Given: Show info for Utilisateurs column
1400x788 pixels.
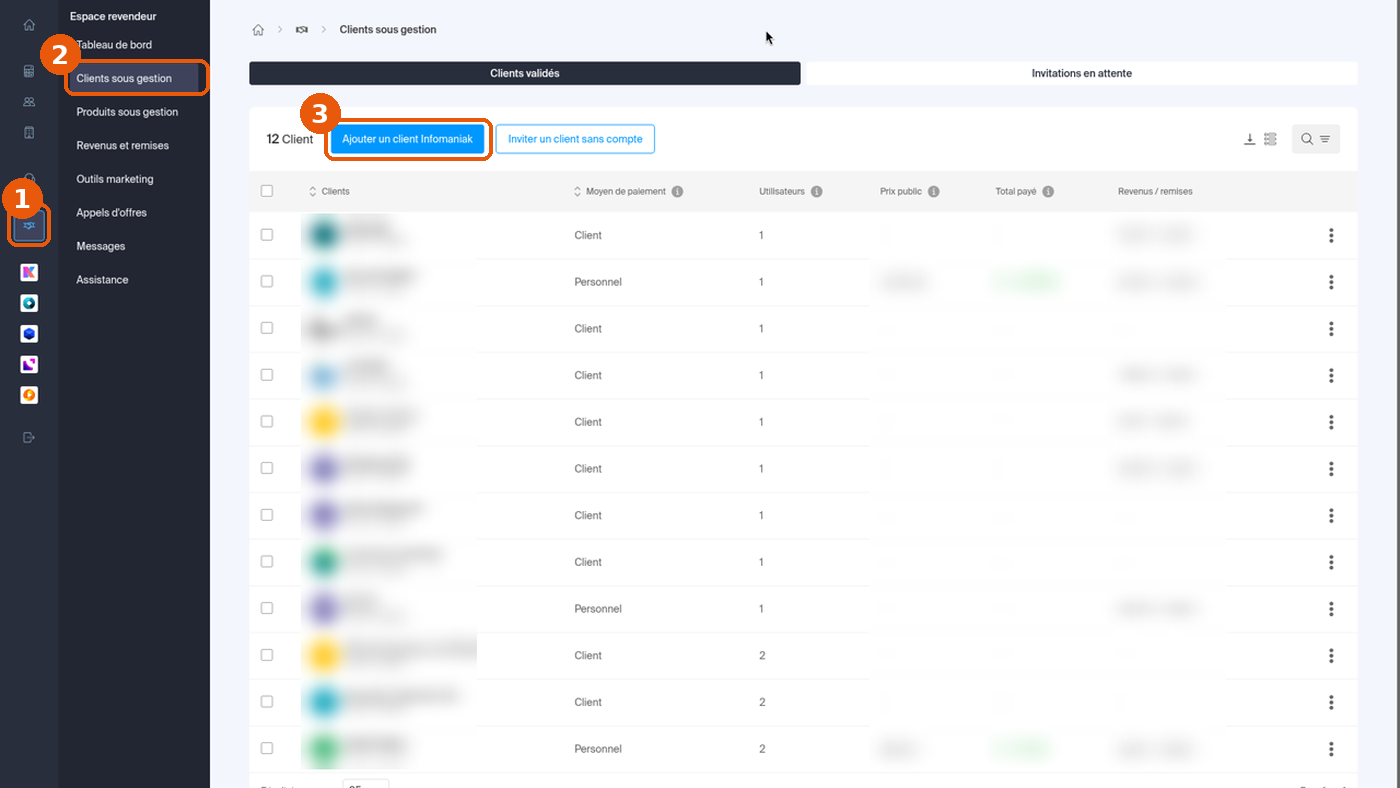Looking at the screenshot, I should pos(816,191).
